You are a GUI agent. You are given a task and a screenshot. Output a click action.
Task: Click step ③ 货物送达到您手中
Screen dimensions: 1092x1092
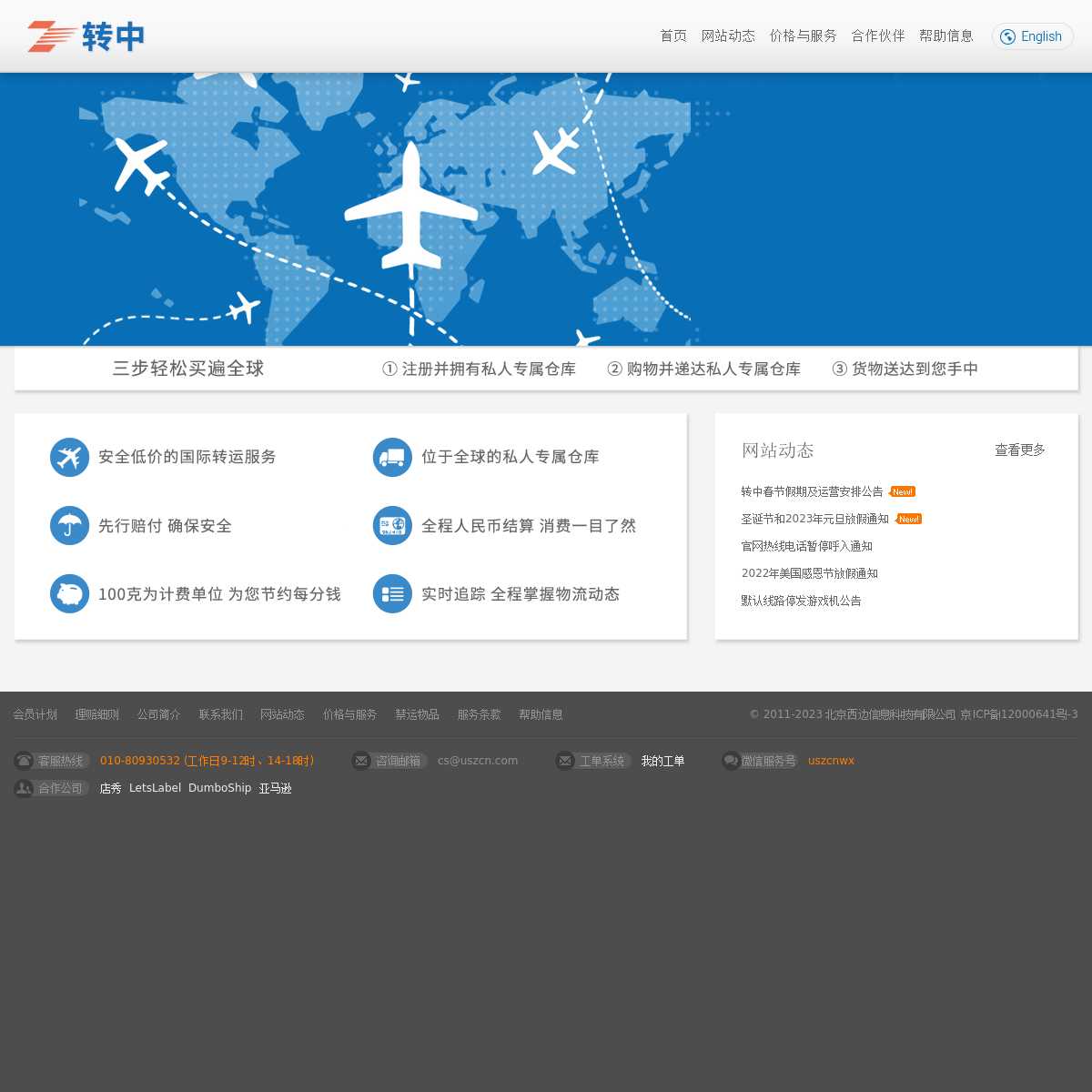[905, 369]
